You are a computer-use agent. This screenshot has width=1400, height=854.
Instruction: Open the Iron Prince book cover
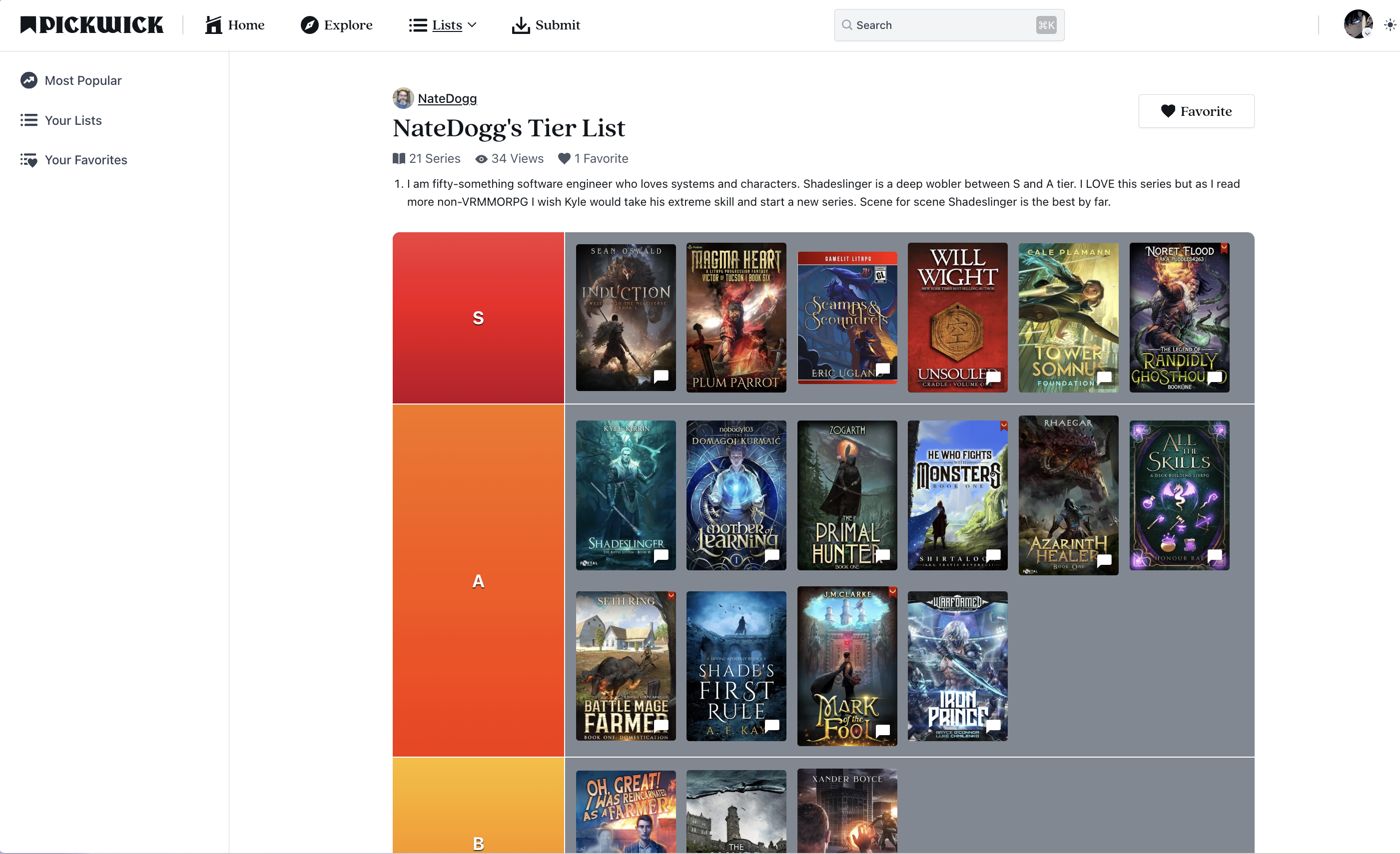click(957, 666)
